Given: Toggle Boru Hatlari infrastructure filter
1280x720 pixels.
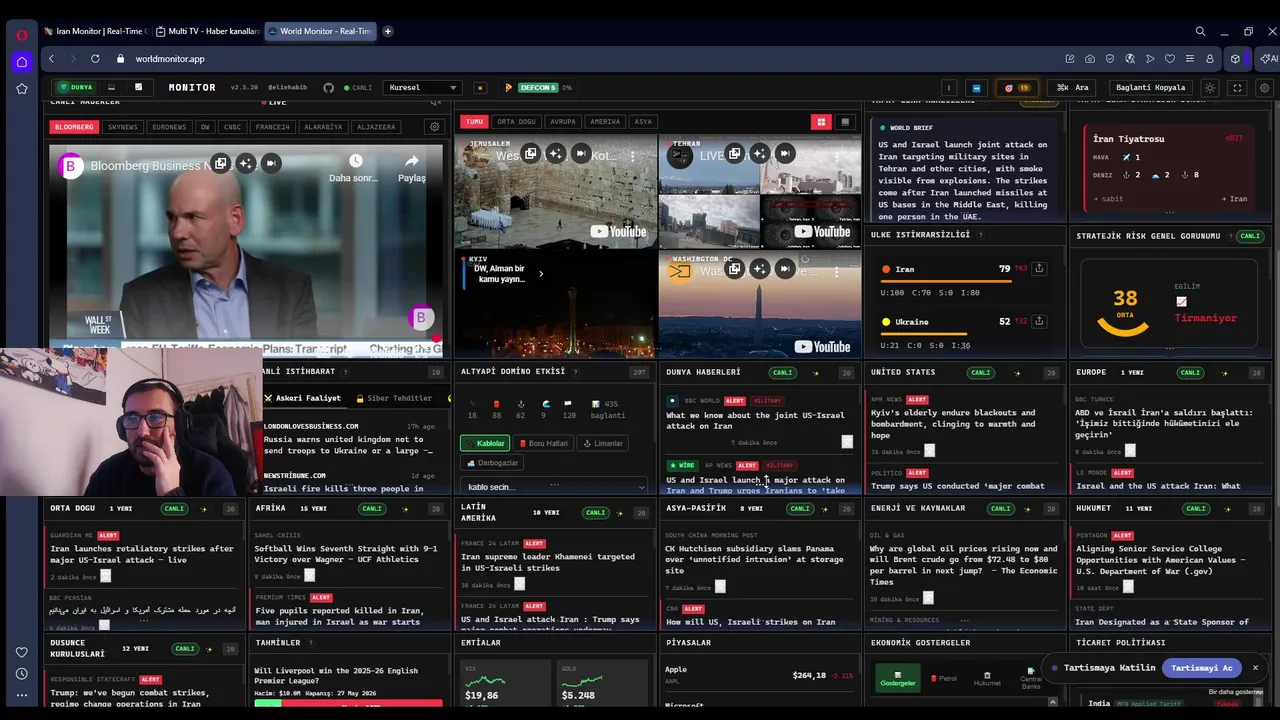Looking at the screenshot, I should tap(544, 443).
